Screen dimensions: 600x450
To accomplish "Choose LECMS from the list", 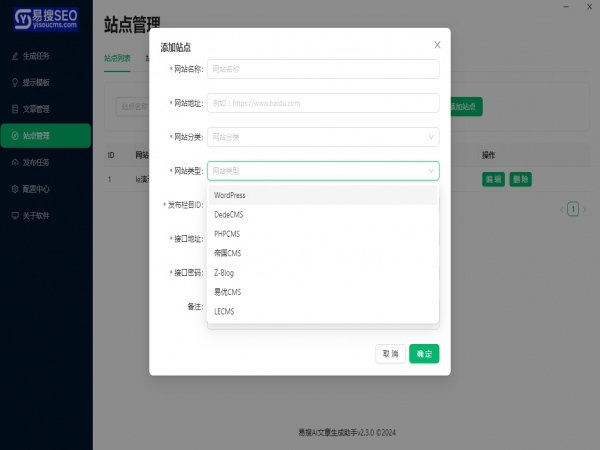I will 323,311.
